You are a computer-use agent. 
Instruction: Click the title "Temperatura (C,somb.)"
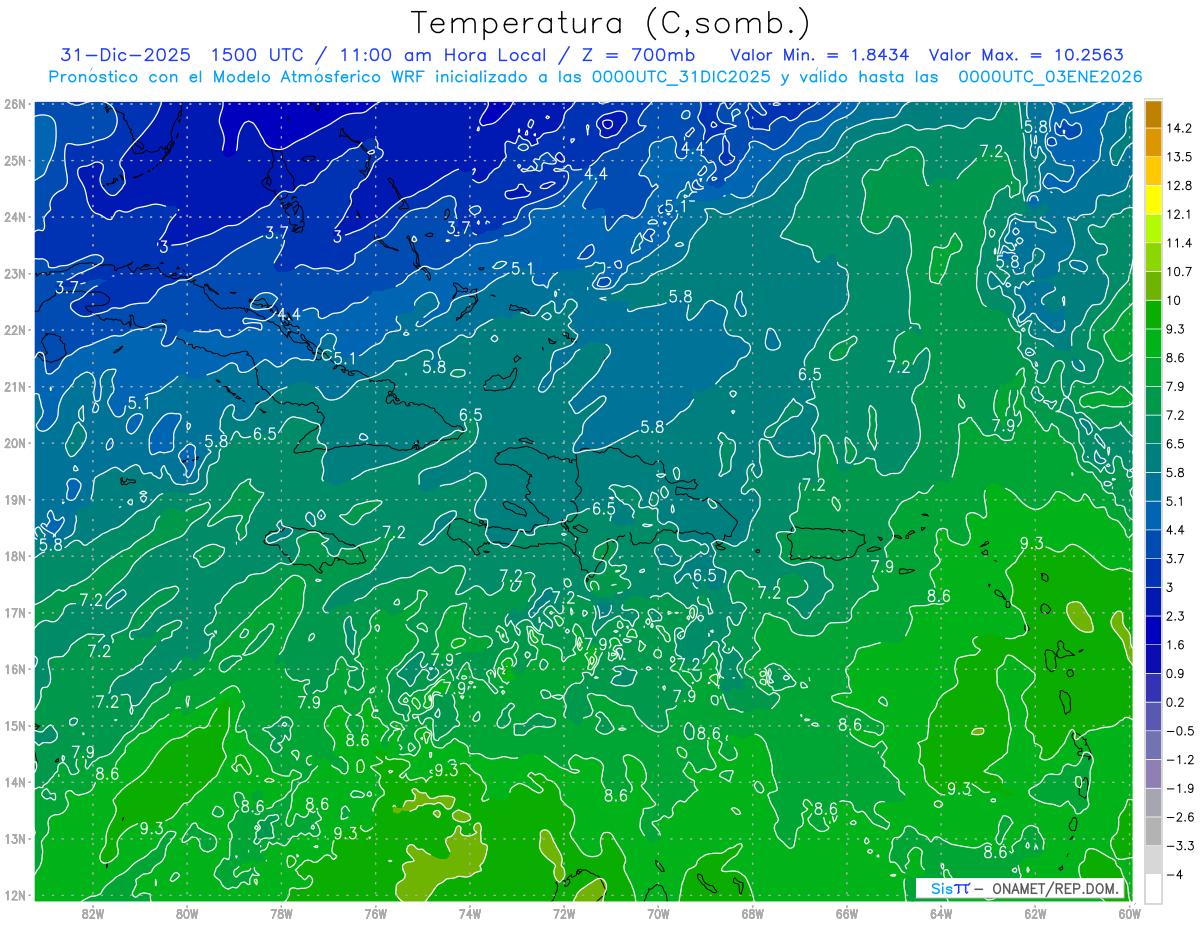click(611, 23)
